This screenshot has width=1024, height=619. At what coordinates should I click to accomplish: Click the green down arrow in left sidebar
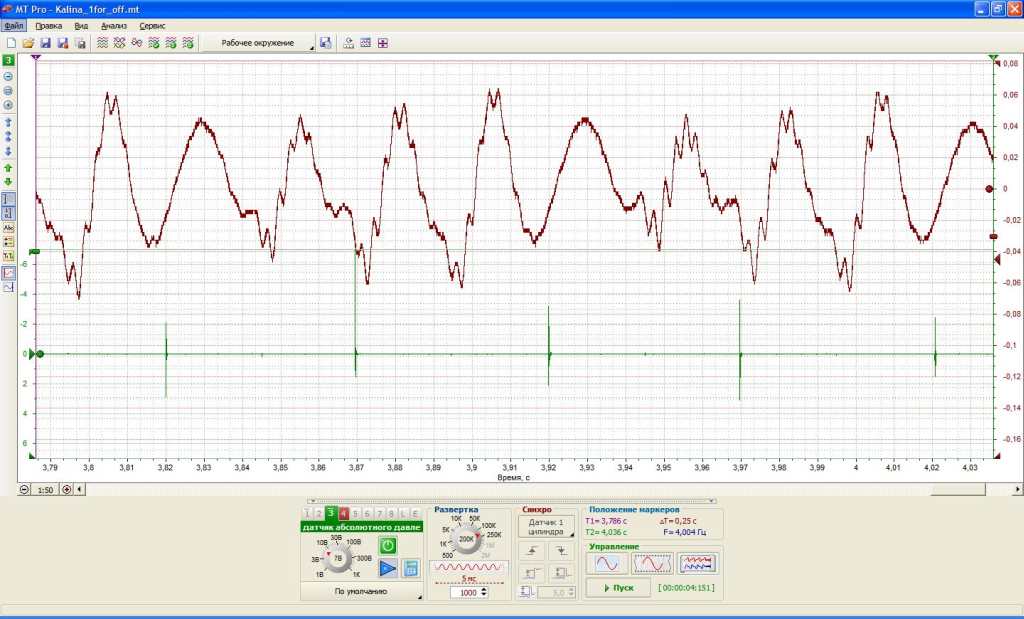pos(8,182)
